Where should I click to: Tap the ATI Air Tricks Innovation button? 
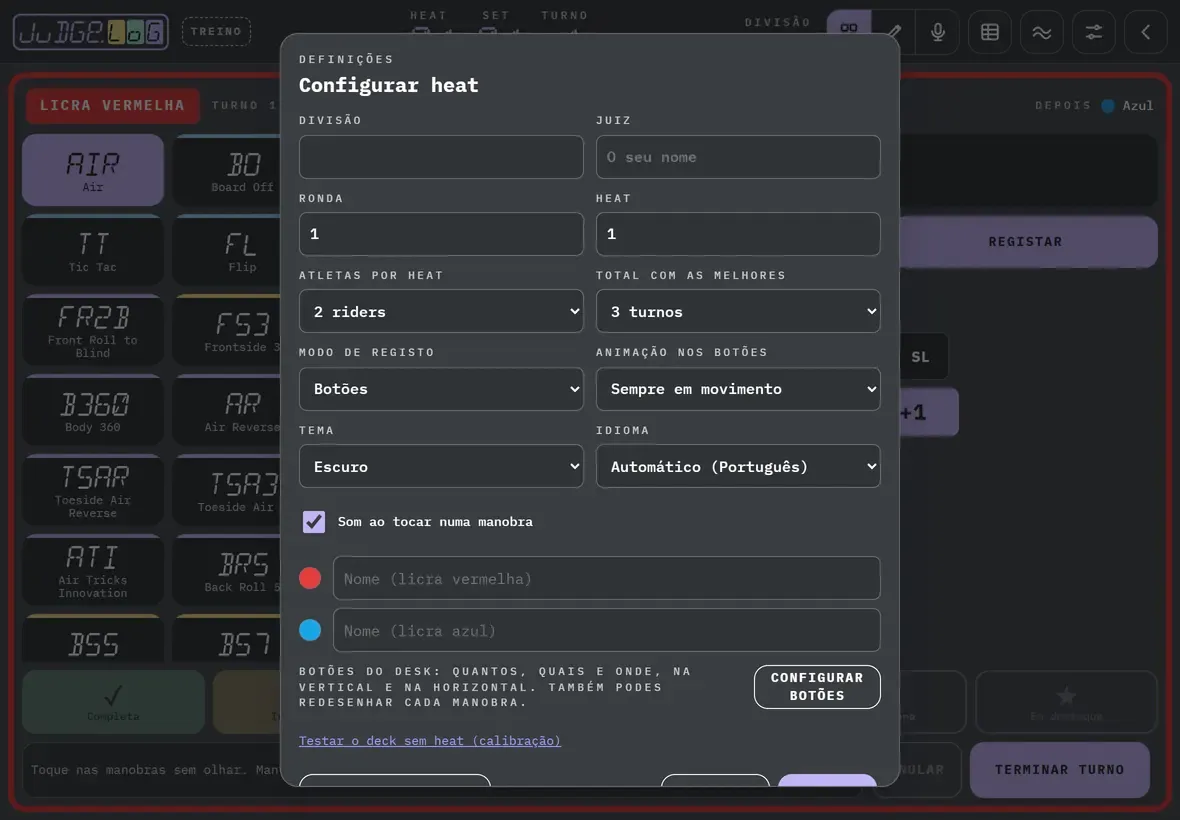(x=93, y=571)
